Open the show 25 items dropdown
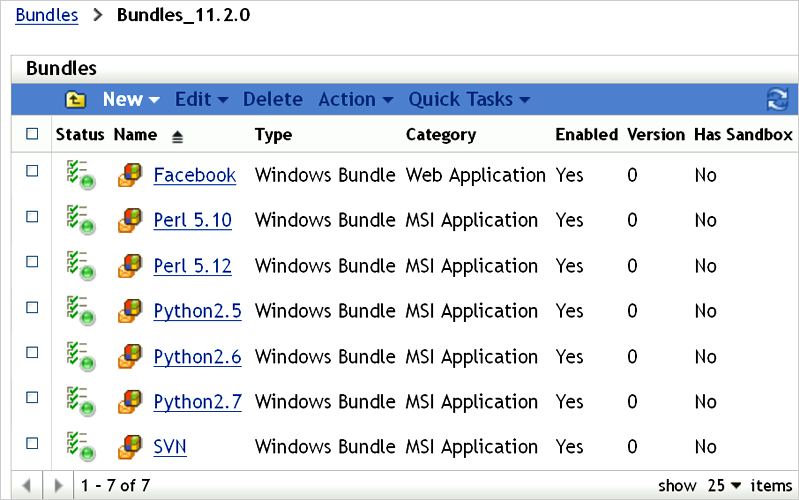Viewport: 799px width, 500px height. click(x=725, y=485)
